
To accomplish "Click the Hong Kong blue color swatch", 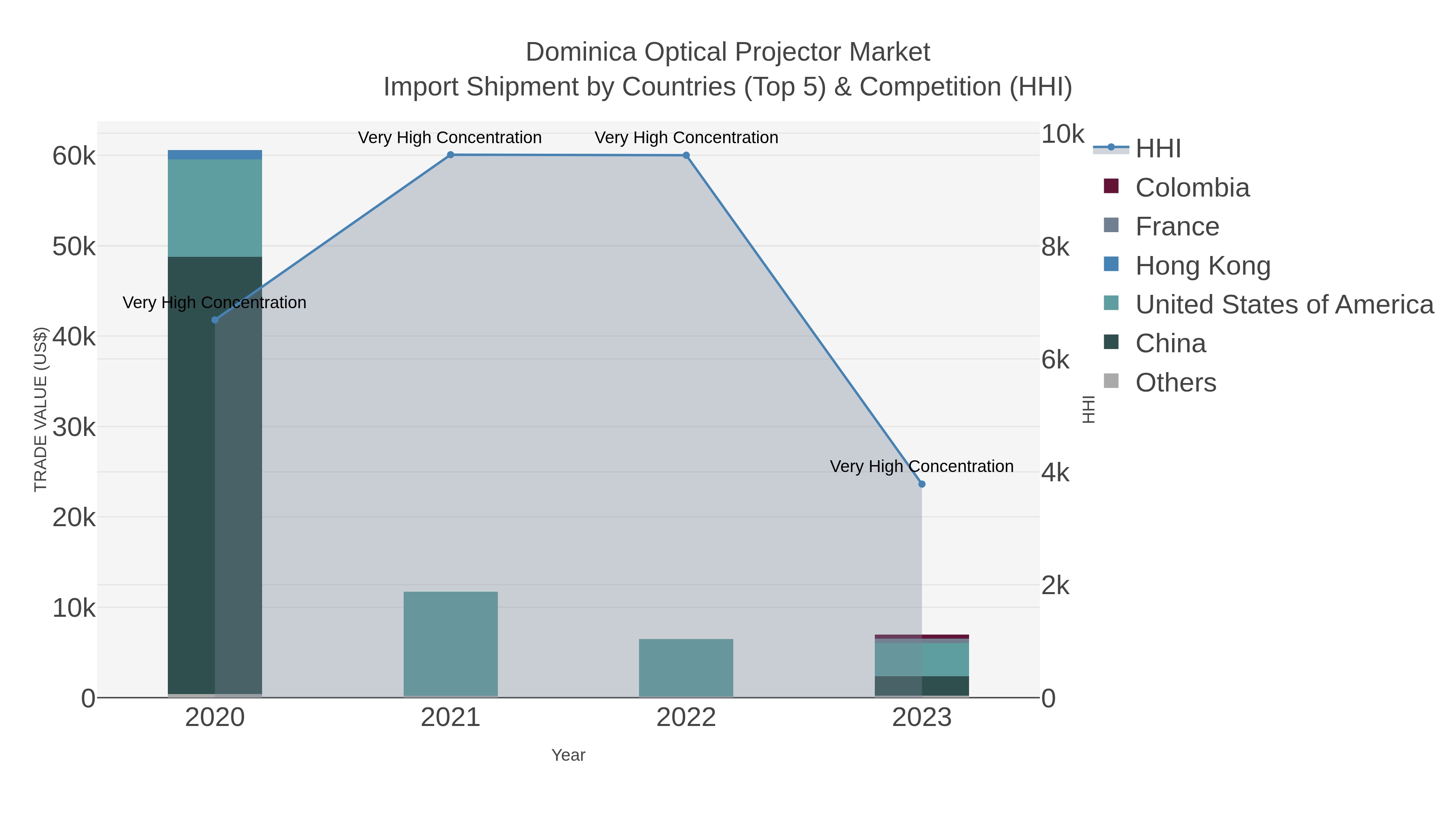I will (1111, 264).
